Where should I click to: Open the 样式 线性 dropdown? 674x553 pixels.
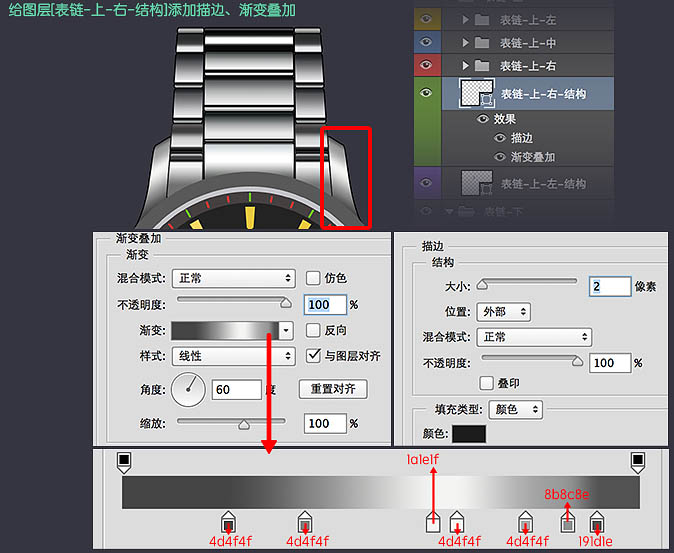pyautogui.click(x=234, y=356)
